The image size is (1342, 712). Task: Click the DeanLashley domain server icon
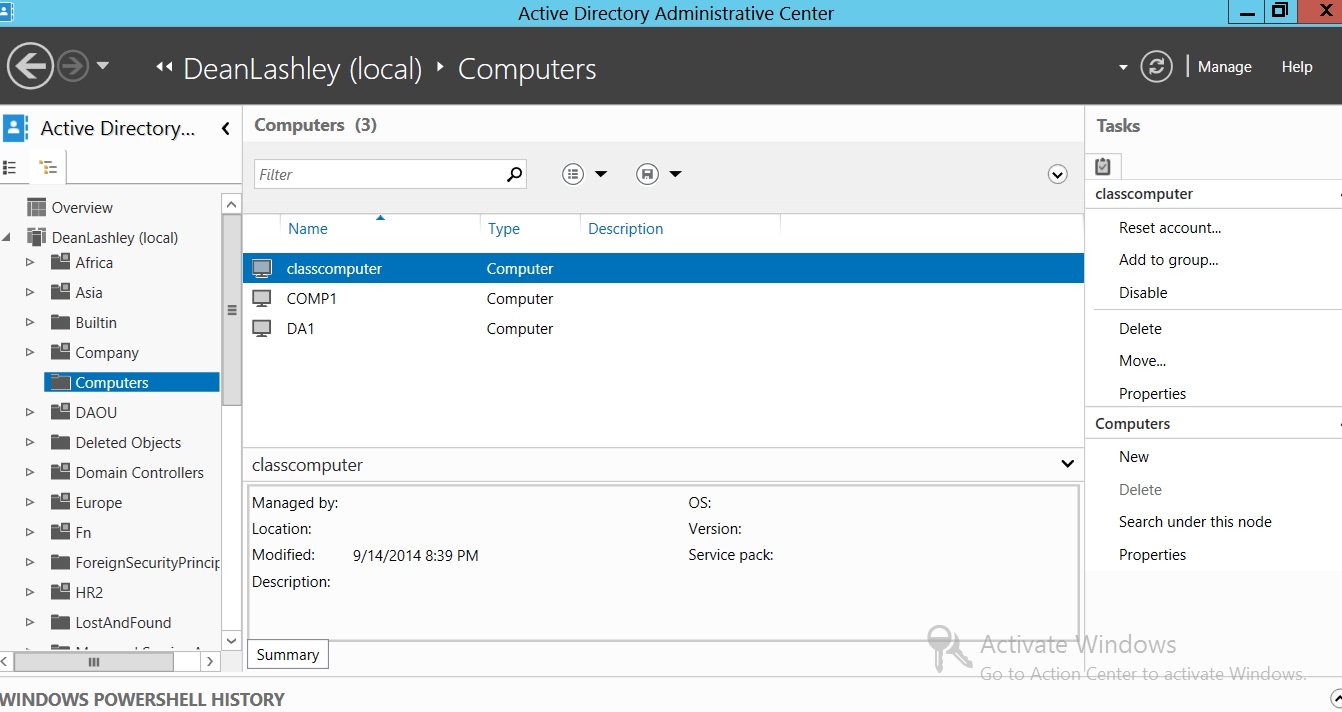(x=37, y=237)
